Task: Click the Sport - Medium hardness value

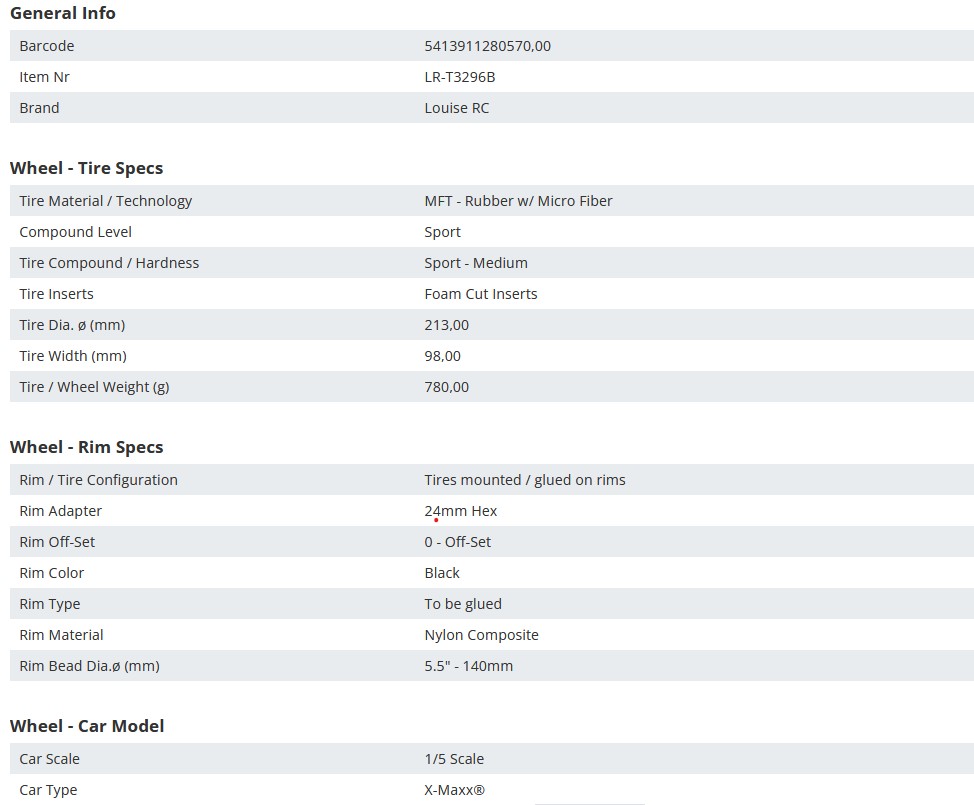Action: 476,263
